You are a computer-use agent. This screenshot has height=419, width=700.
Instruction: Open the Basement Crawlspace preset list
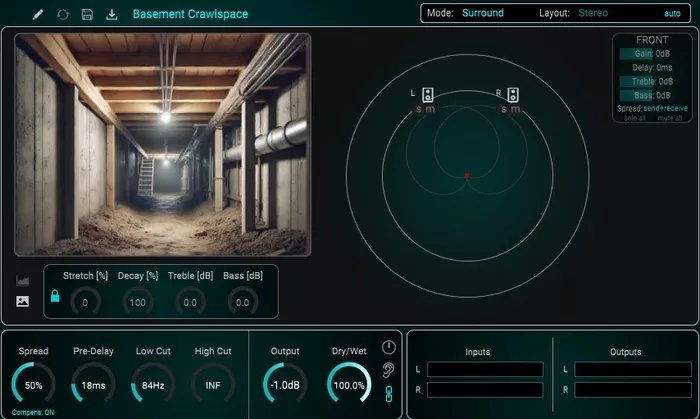point(190,14)
